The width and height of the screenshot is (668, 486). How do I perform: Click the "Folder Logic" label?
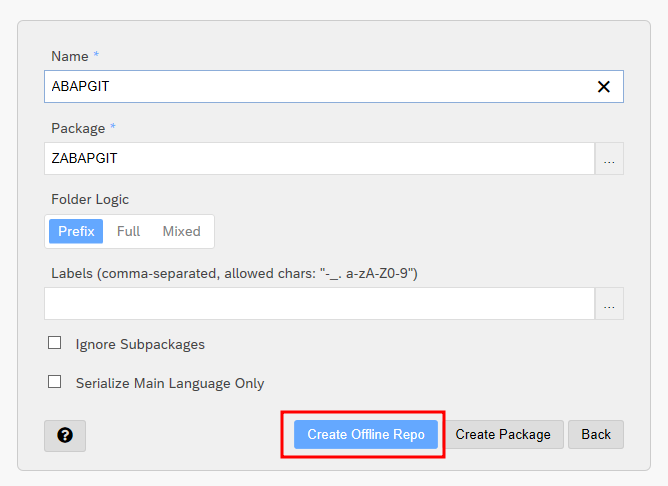coord(90,200)
